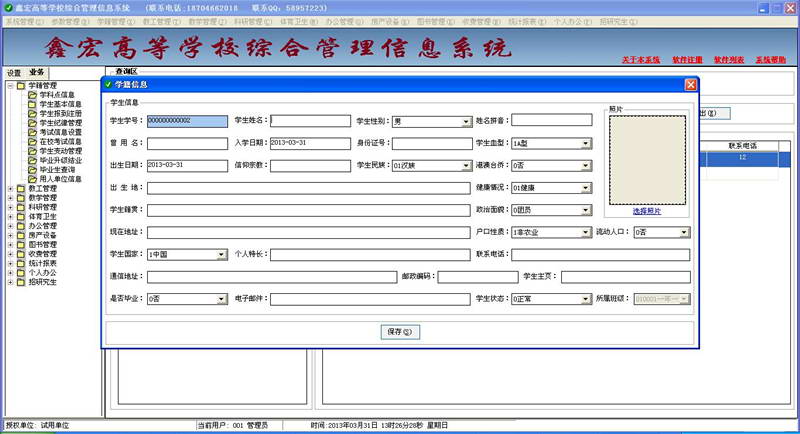Screen dimensions: 800x434
Task: Click the 学生姓名 input field
Action: [x=311, y=121]
